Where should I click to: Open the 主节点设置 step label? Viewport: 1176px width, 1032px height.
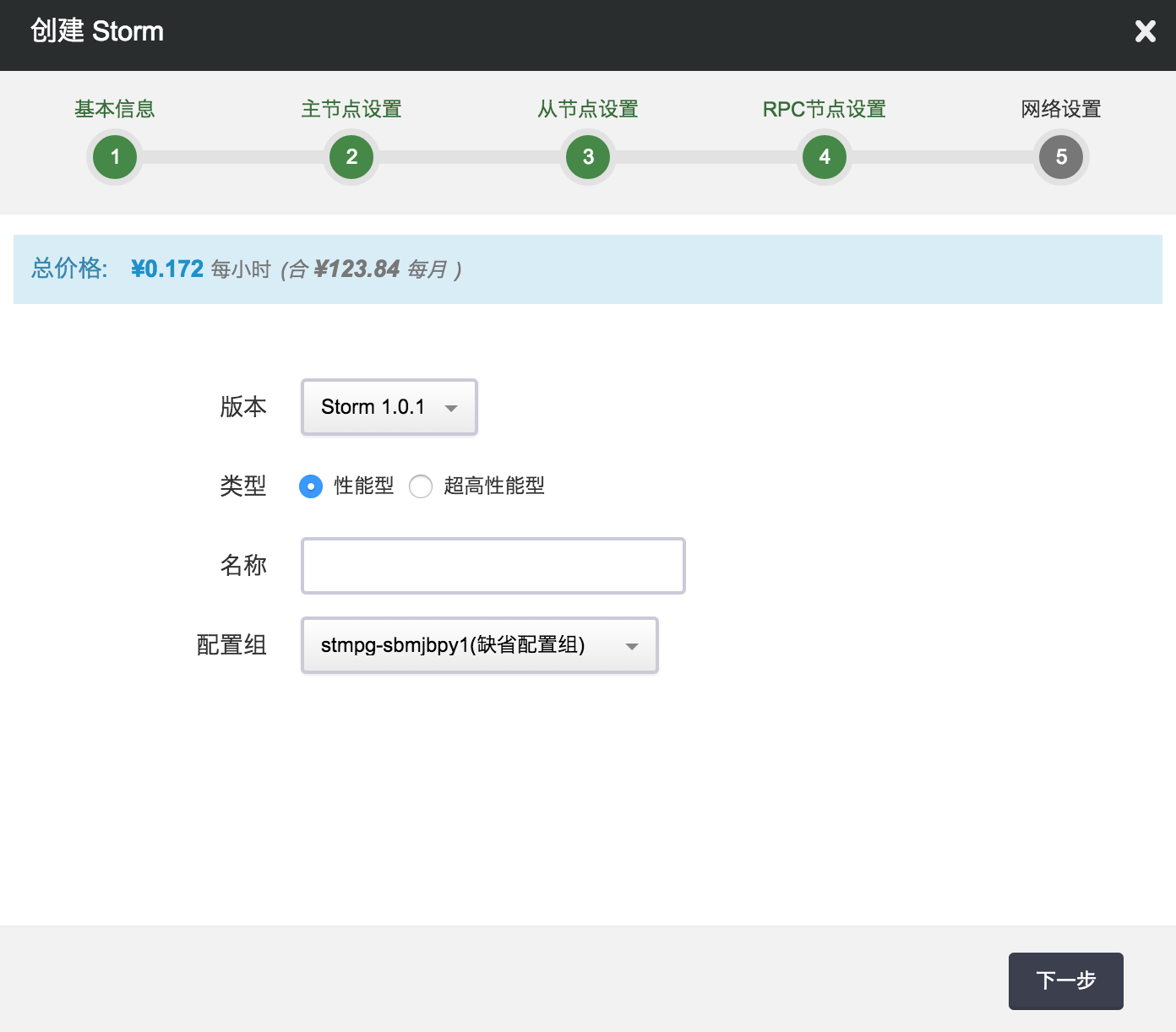(351, 109)
